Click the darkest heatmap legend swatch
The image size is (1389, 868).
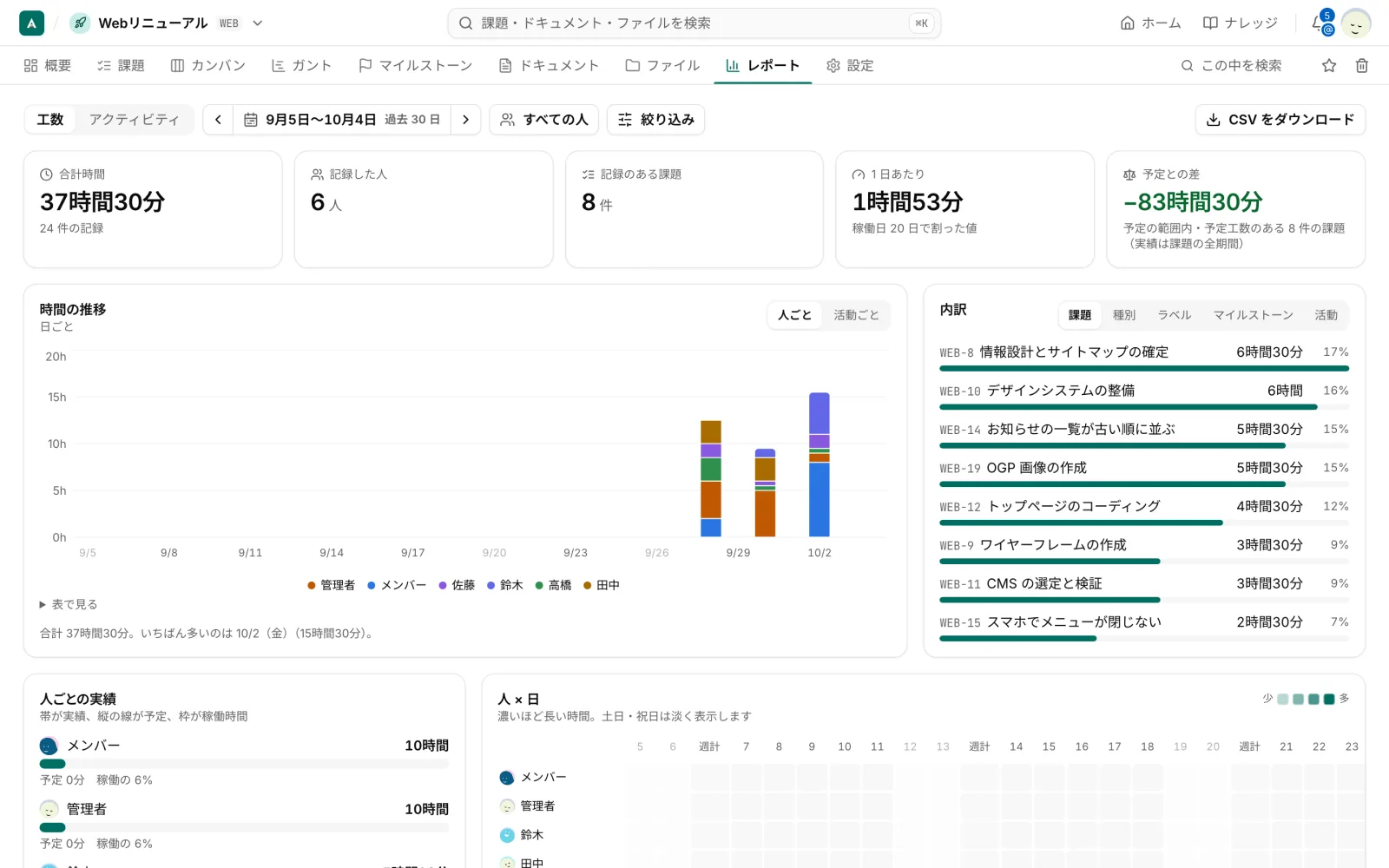(x=1328, y=699)
